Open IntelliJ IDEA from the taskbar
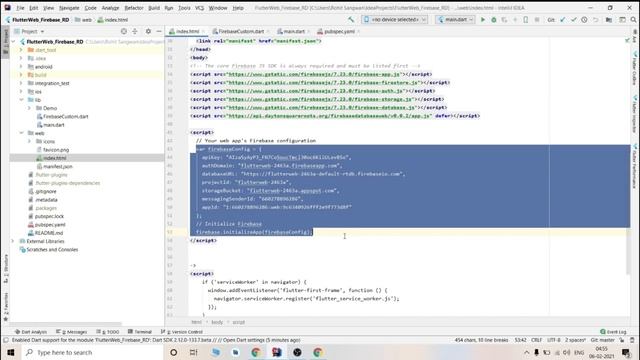Screen dimensions: 640x360 [x=277, y=352]
